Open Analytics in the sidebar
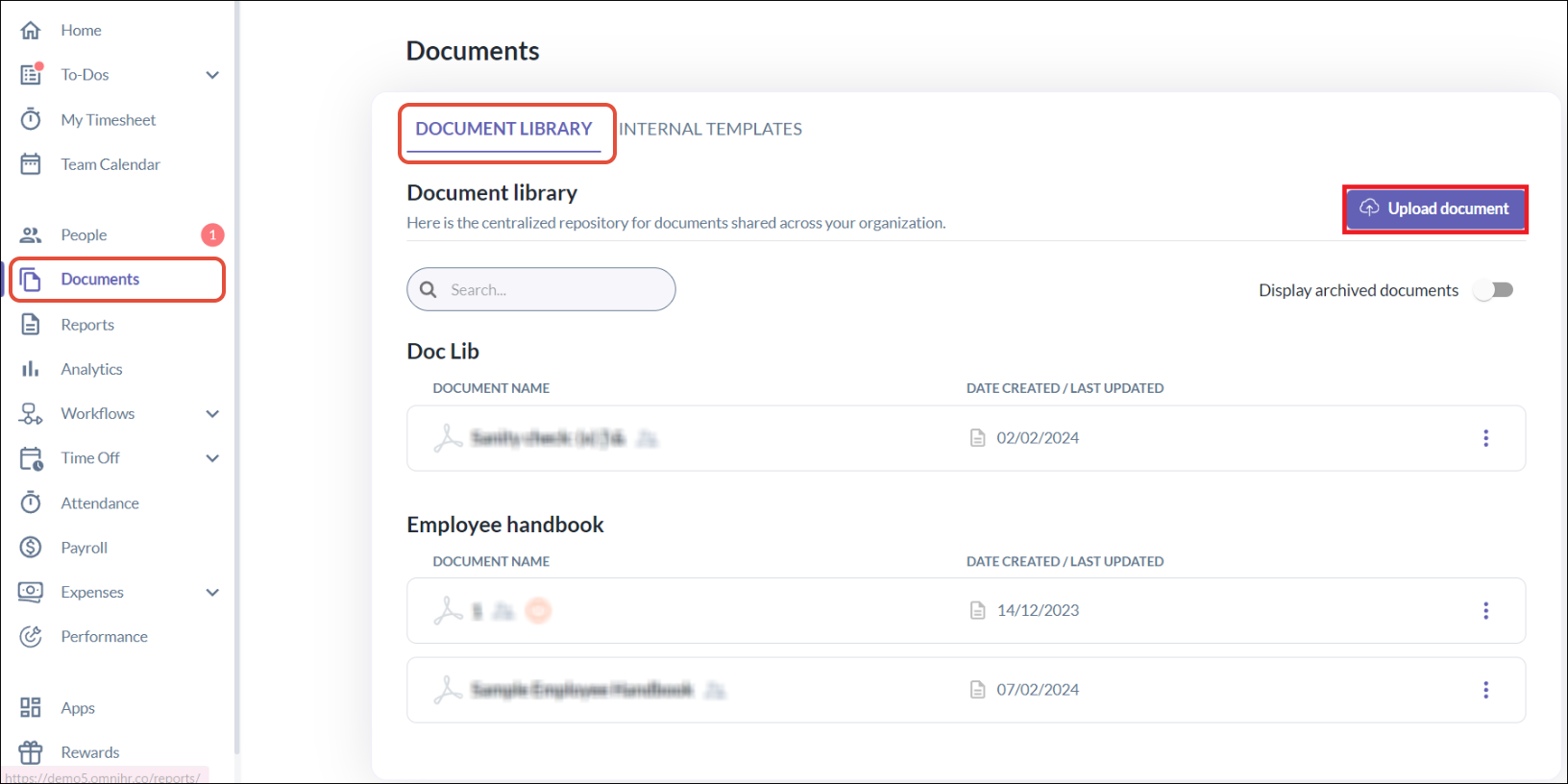This screenshot has width=1568, height=784. click(91, 369)
